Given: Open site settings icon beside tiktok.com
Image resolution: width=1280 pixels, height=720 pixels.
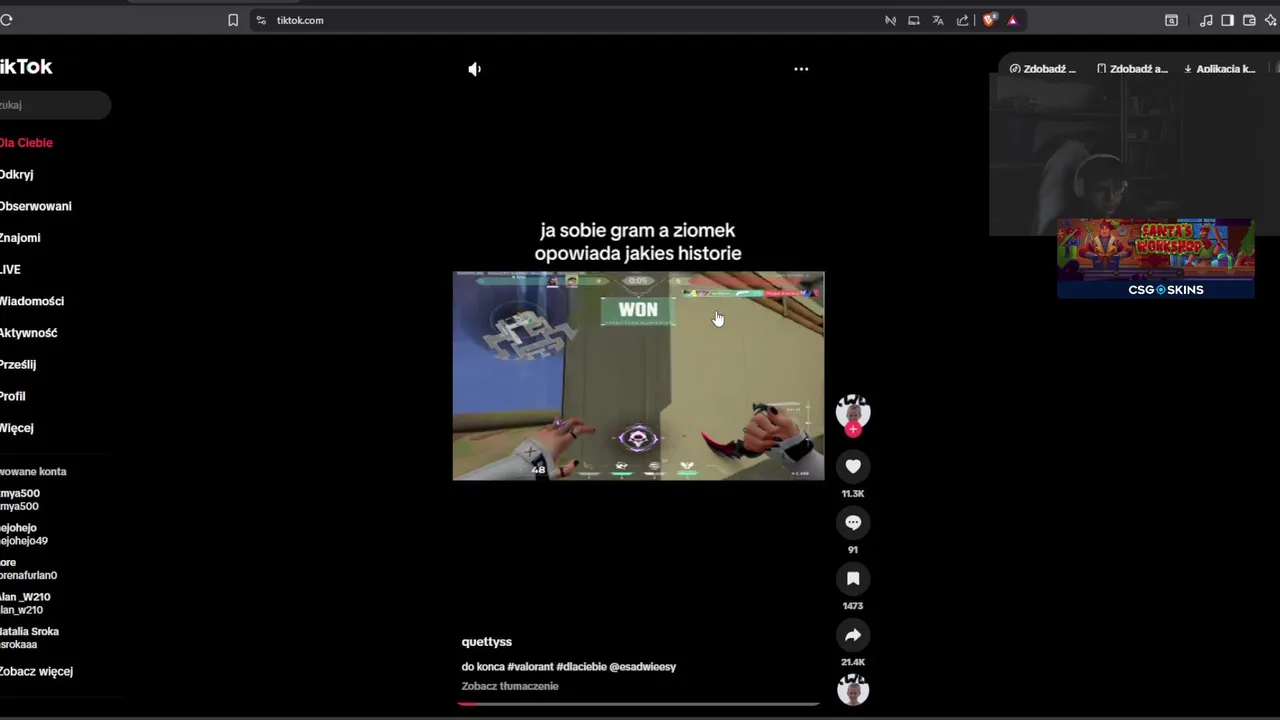Looking at the screenshot, I should tap(261, 20).
